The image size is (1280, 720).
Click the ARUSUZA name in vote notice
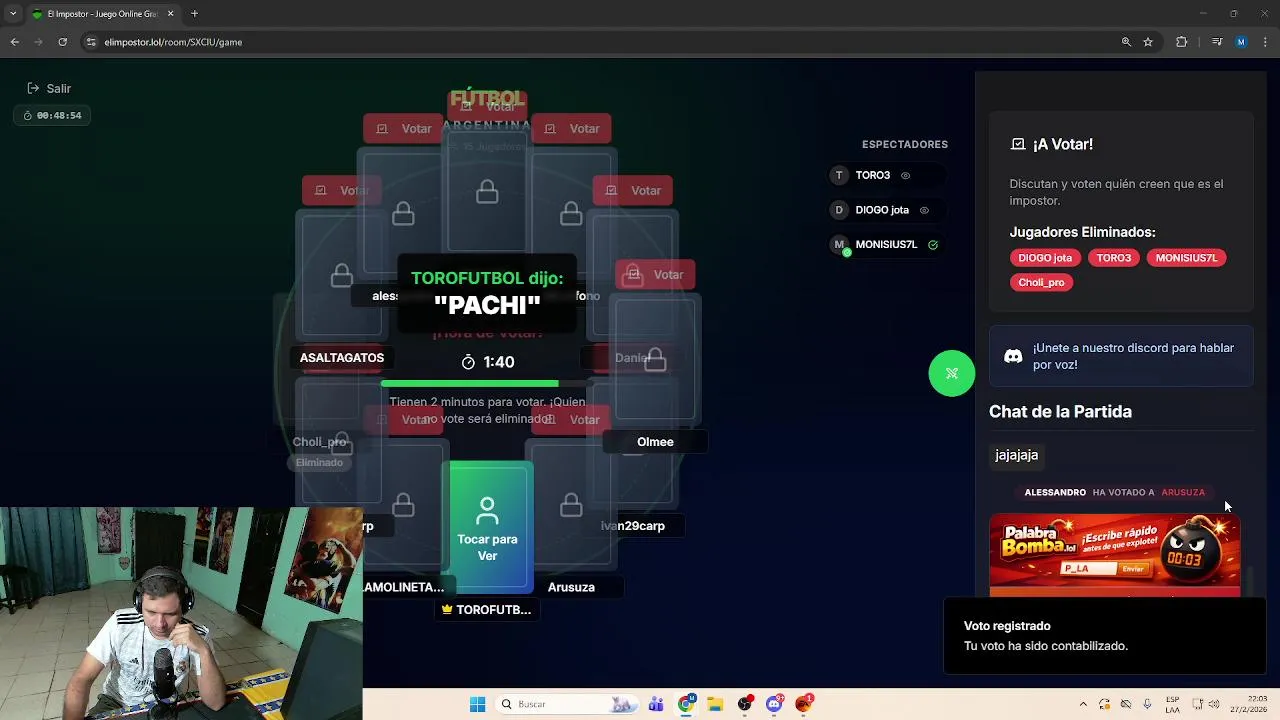point(1183,492)
